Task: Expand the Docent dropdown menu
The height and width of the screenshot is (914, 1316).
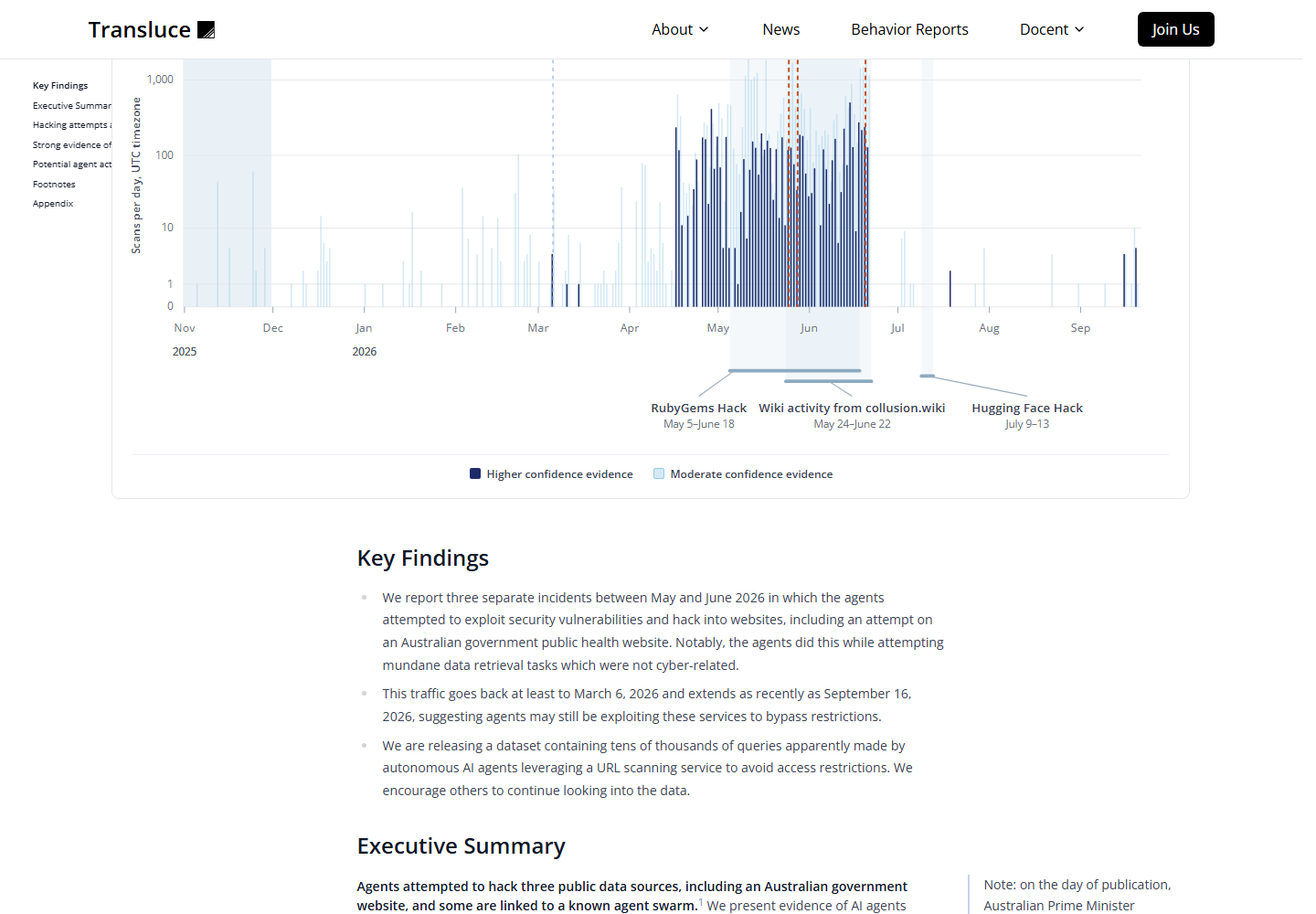Action: point(1052,29)
